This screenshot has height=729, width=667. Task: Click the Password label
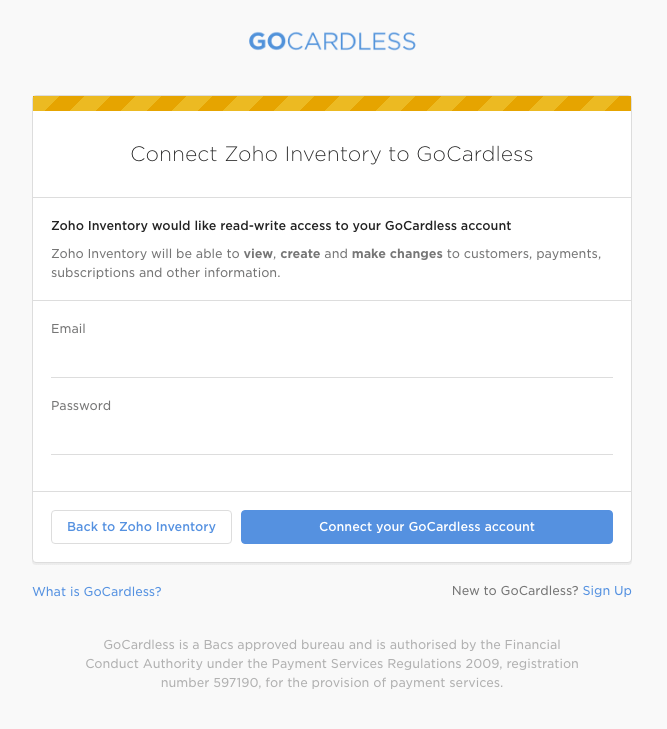pos(81,406)
